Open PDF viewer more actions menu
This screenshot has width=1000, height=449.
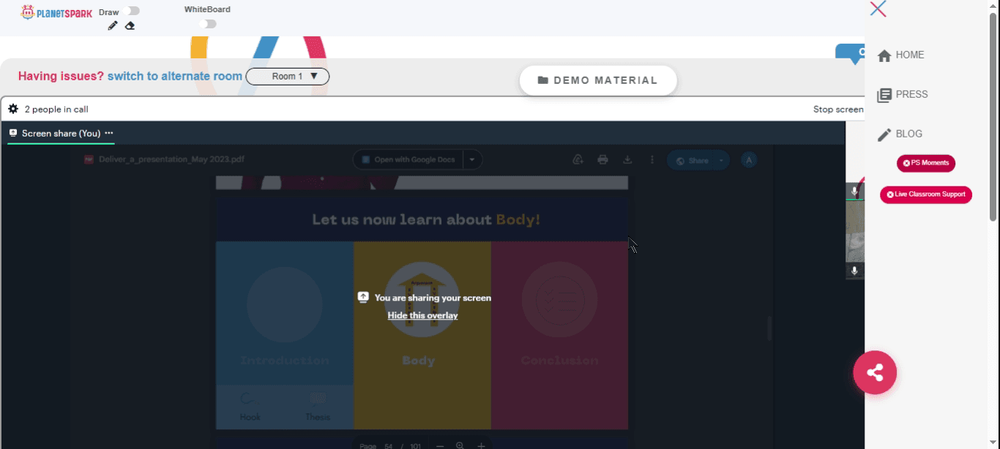pyautogui.click(x=652, y=160)
